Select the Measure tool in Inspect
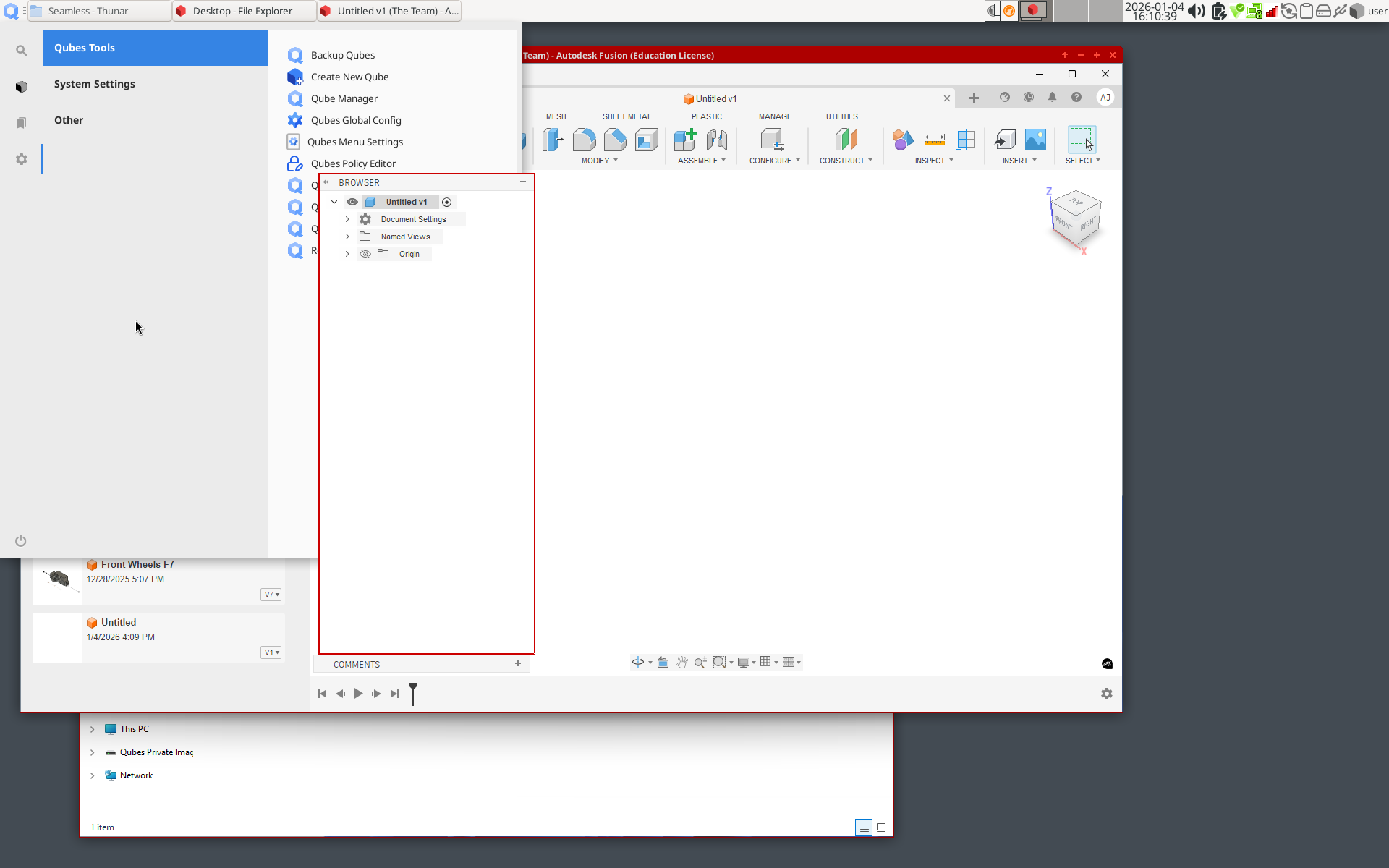Viewport: 1389px width, 868px height. click(x=934, y=139)
